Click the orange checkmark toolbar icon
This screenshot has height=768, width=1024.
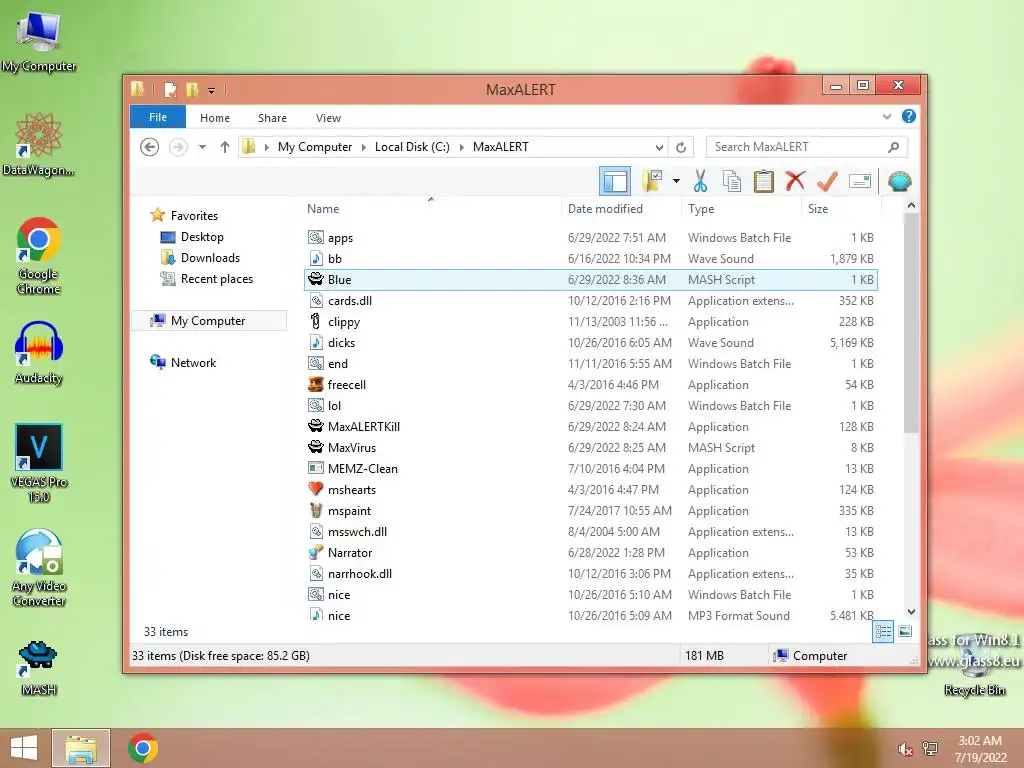827,181
